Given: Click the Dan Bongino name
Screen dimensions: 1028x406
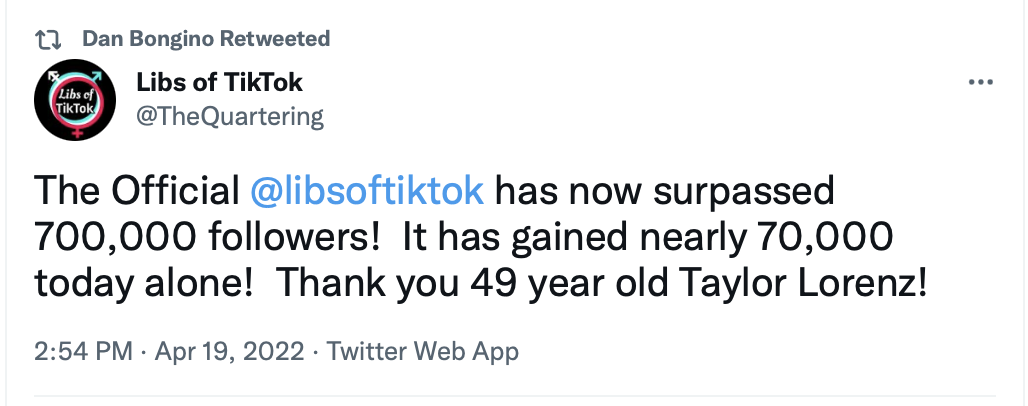Looking at the screenshot, I should point(148,39).
